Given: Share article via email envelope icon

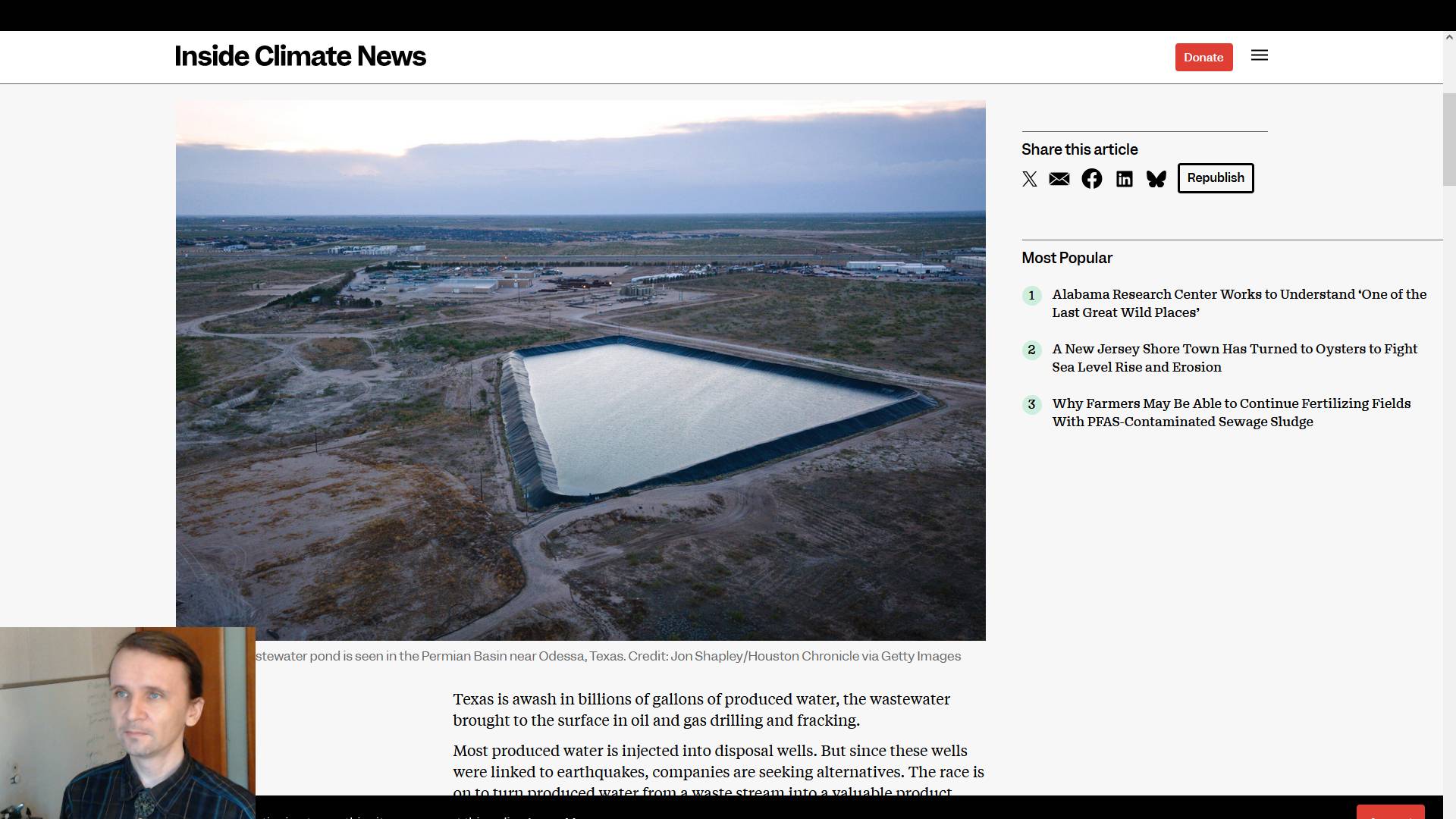Looking at the screenshot, I should (x=1059, y=179).
